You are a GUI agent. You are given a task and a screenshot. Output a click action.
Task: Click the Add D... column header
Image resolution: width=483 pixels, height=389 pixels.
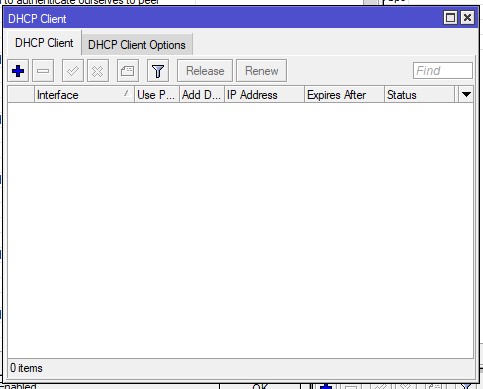click(x=202, y=95)
